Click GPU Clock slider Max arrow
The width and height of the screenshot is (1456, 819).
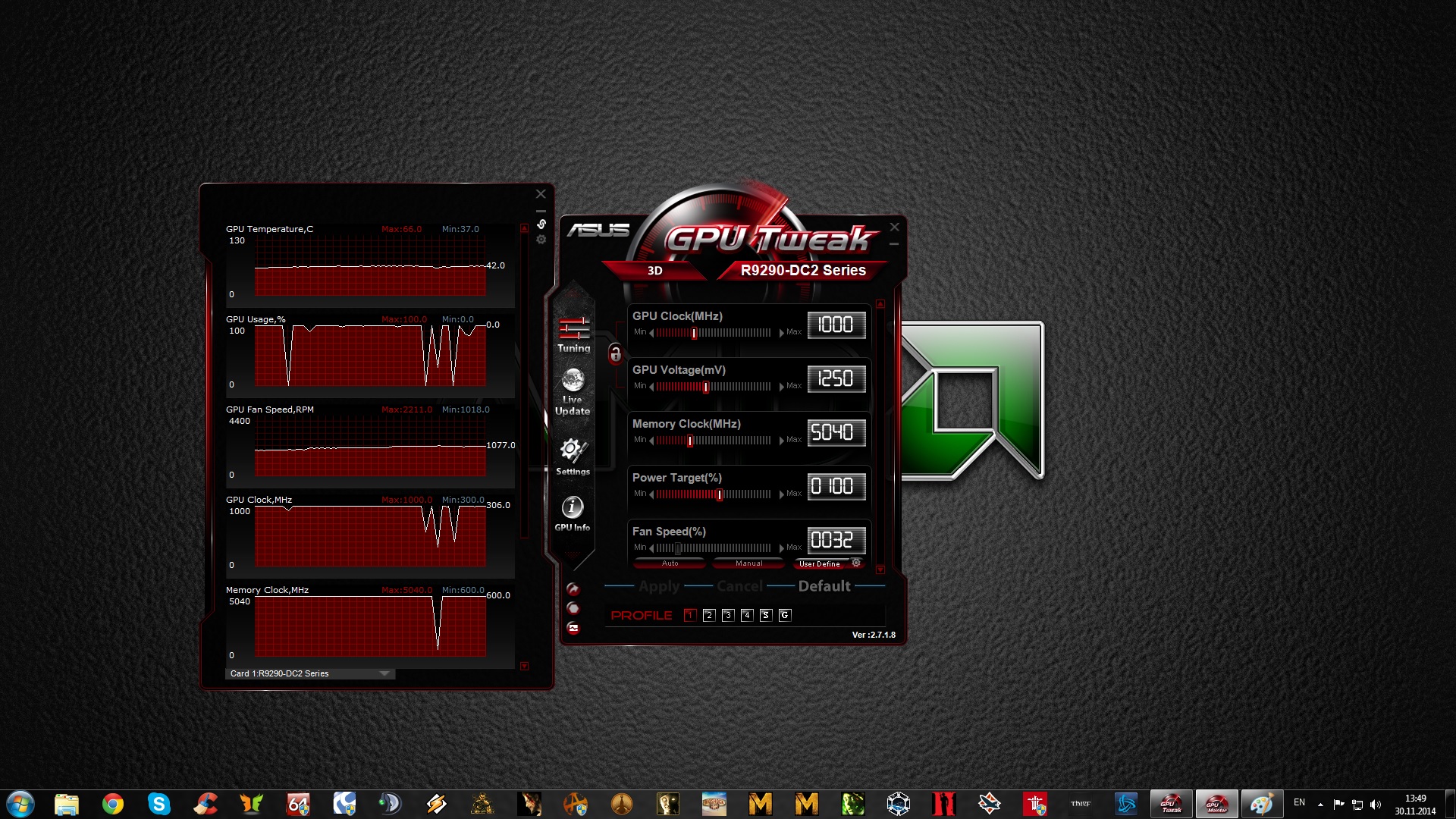pos(781,332)
